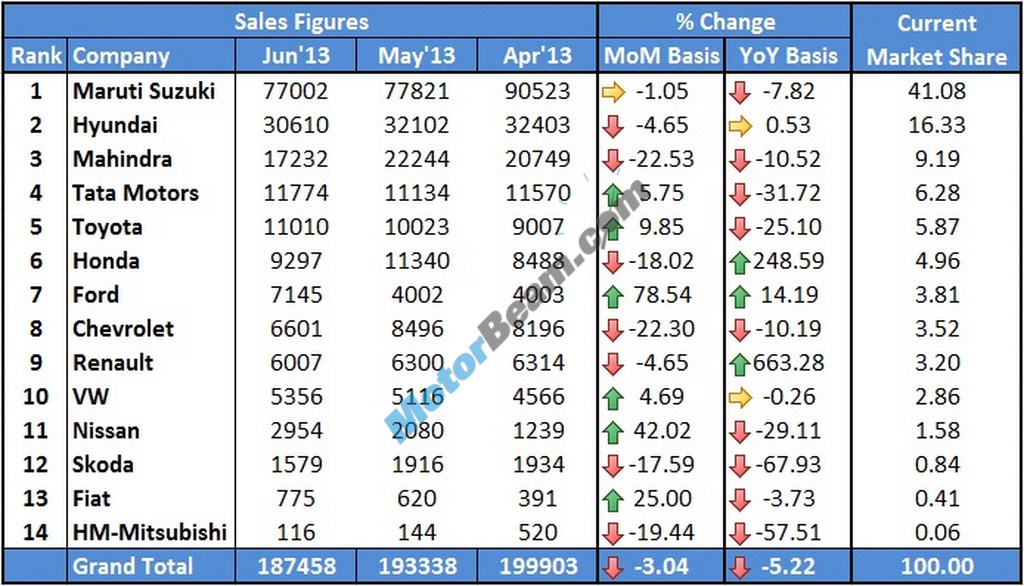Click the green up arrow beside 663.28
The width and height of the screenshot is (1024, 586).
pyautogui.click(x=740, y=363)
